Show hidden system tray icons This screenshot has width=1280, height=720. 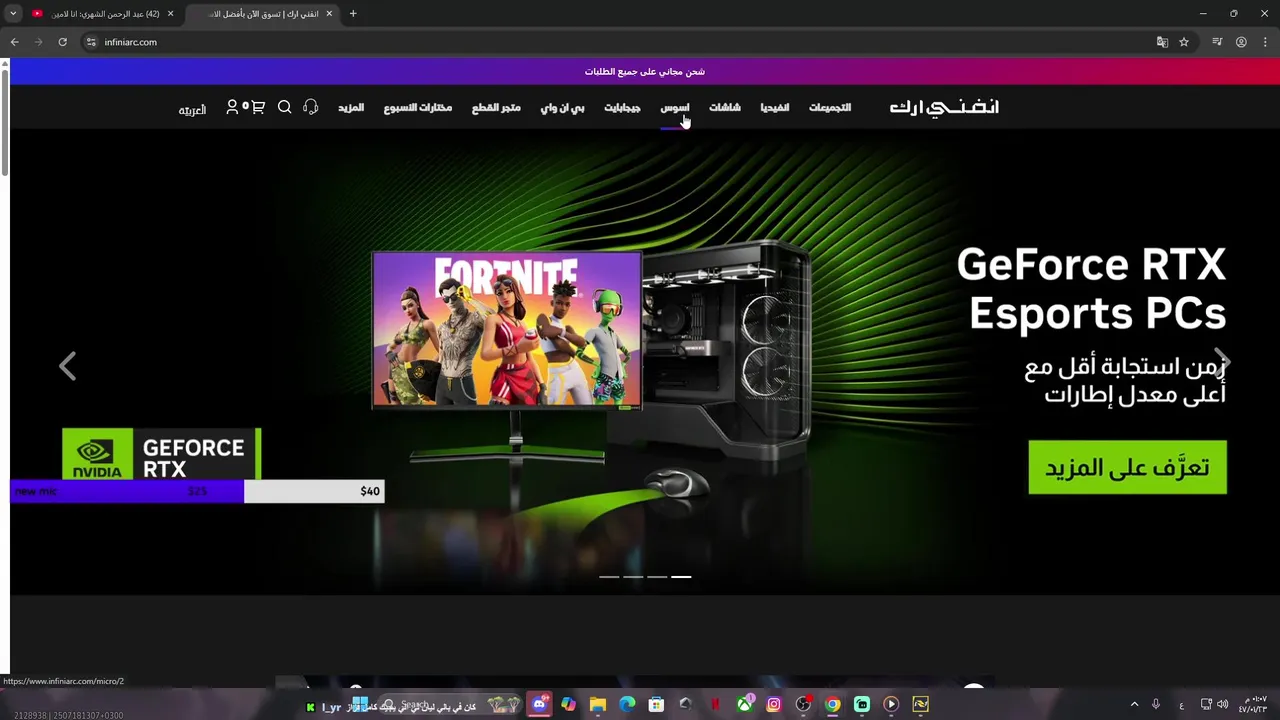1134,704
